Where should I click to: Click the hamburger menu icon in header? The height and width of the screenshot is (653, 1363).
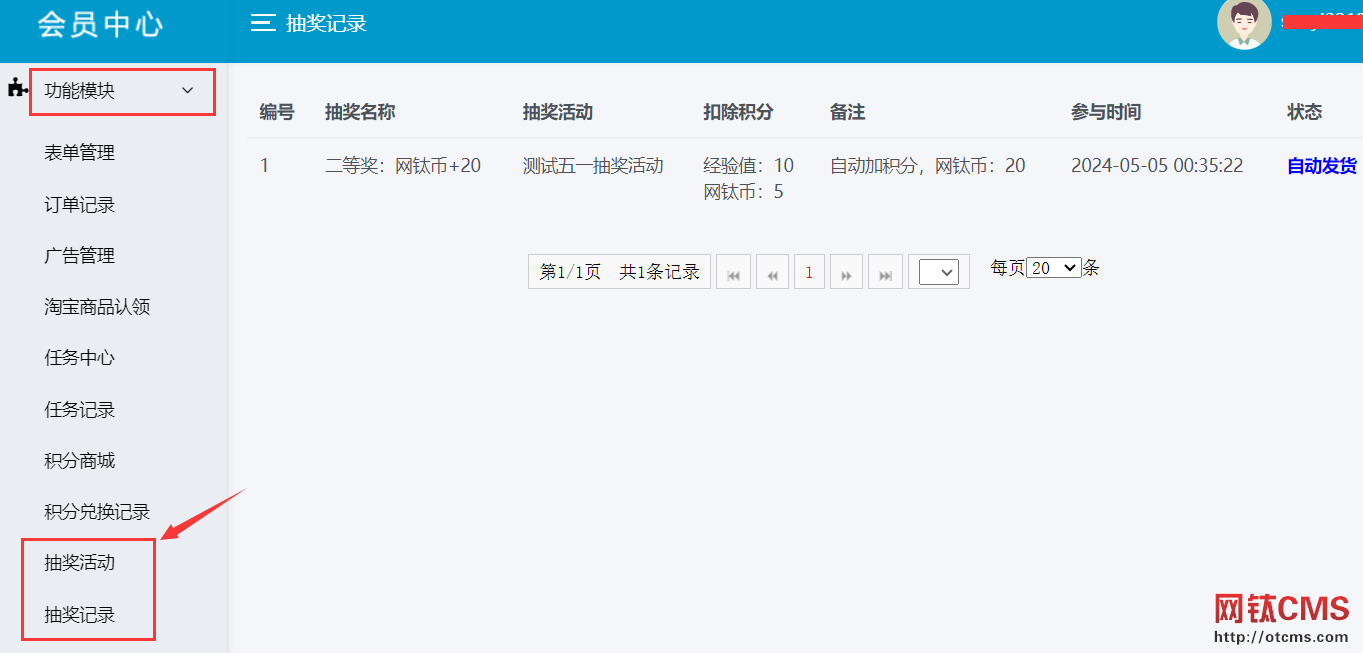coord(263,23)
